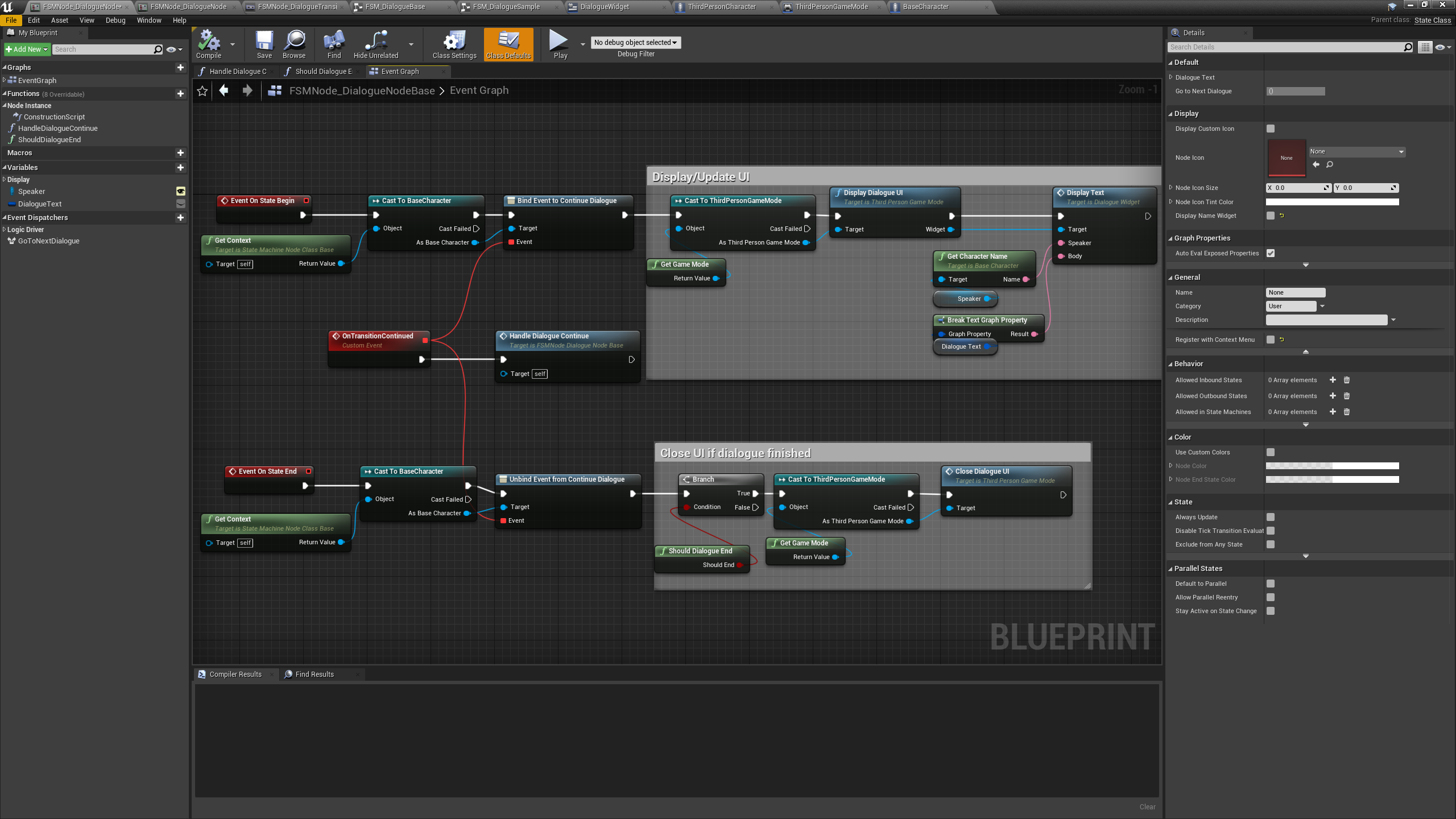Click the add Variables plus icon

point(180,168)
